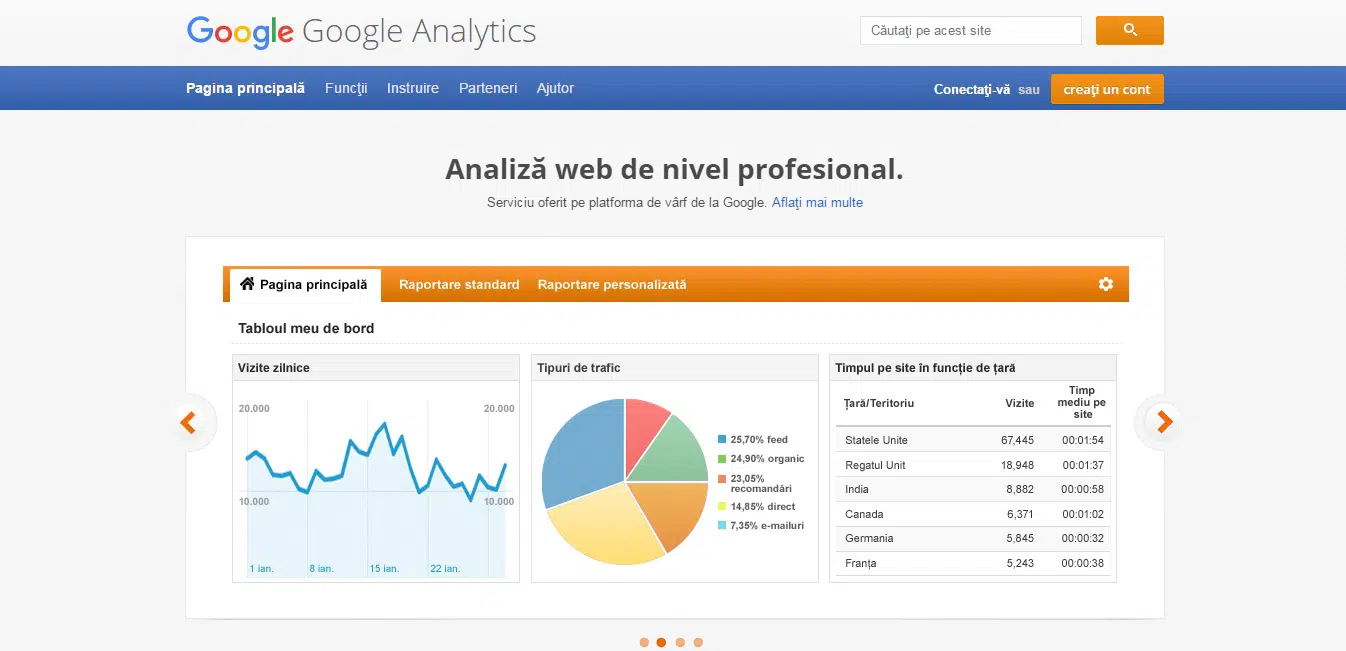The height and width of the screenshot is (651, 1346).
Task: Click the Conectați-vă sign-in link
Action: (x=972, y=89)
